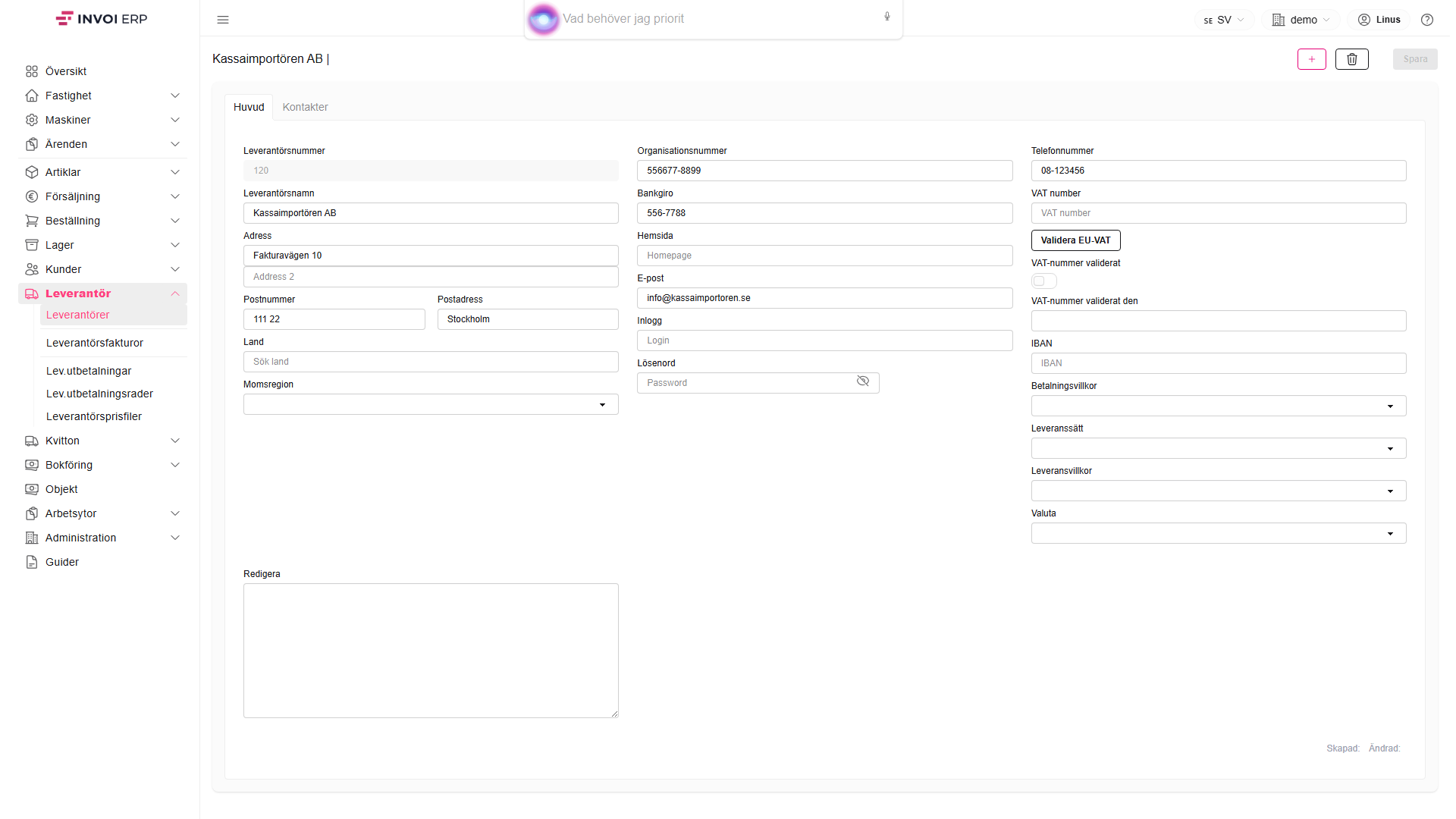
Task: Click the Fastighet house icon
Action: (32, 96)
